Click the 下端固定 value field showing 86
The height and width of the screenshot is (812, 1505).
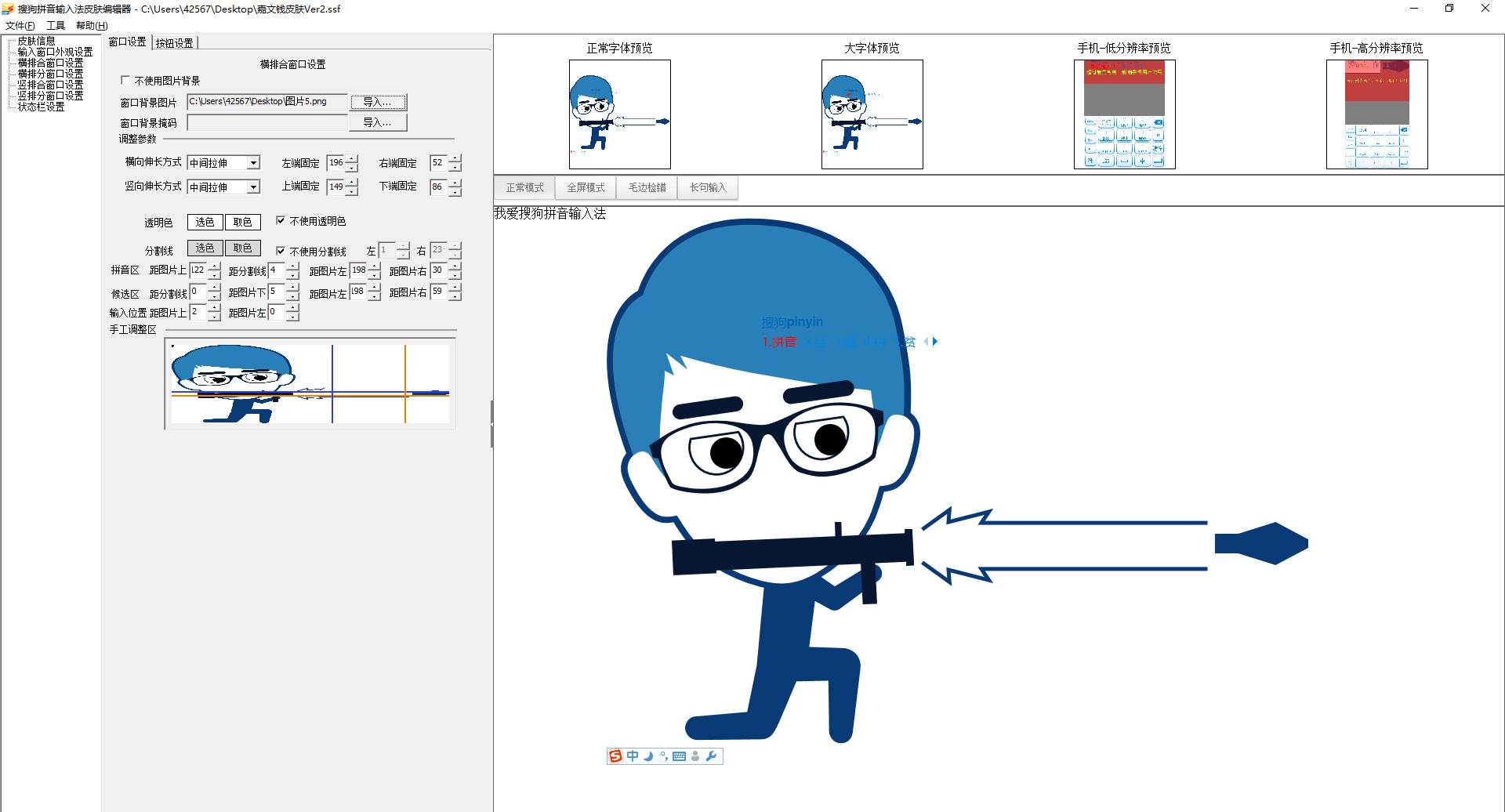click(x=440, y=187)
